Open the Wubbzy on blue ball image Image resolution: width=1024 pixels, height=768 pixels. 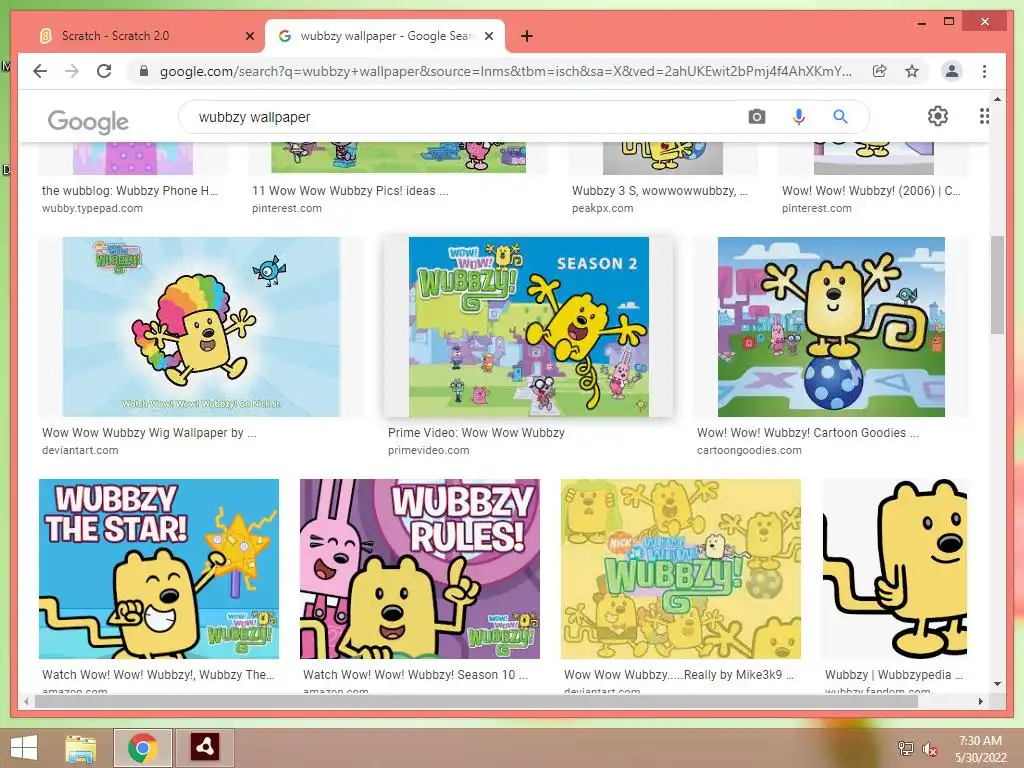[831, 327]
